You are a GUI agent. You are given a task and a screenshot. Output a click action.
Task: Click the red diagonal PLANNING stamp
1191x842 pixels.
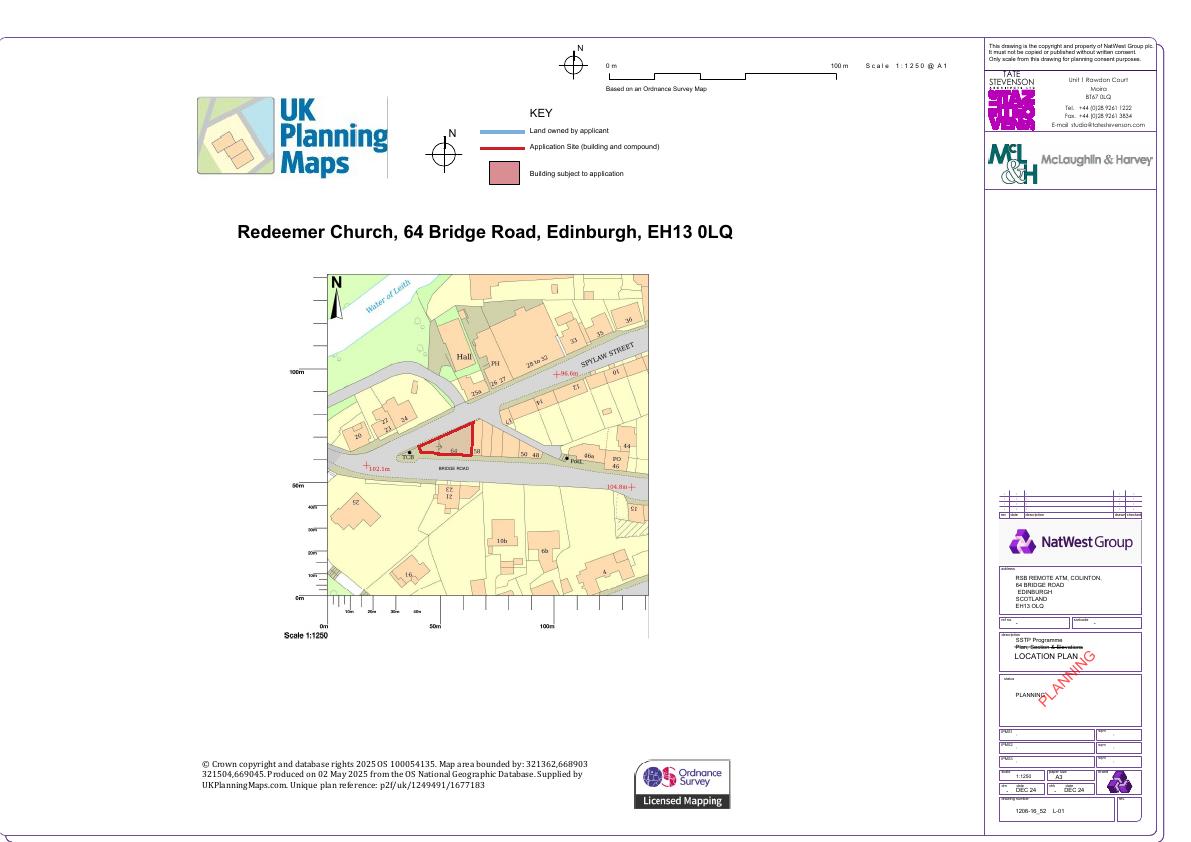1067,678
